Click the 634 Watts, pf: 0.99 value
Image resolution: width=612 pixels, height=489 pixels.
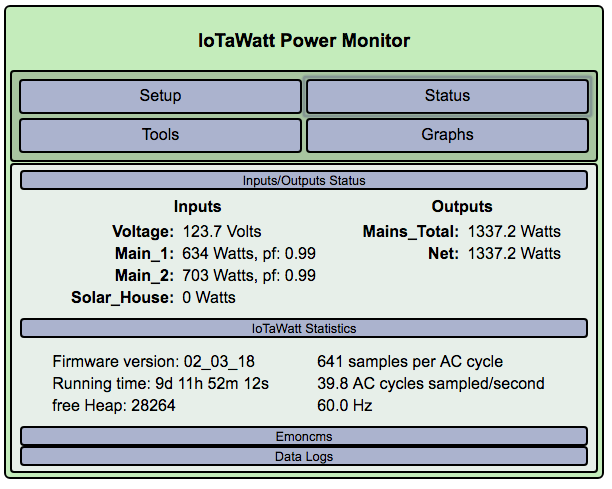(x=249, y=254)
